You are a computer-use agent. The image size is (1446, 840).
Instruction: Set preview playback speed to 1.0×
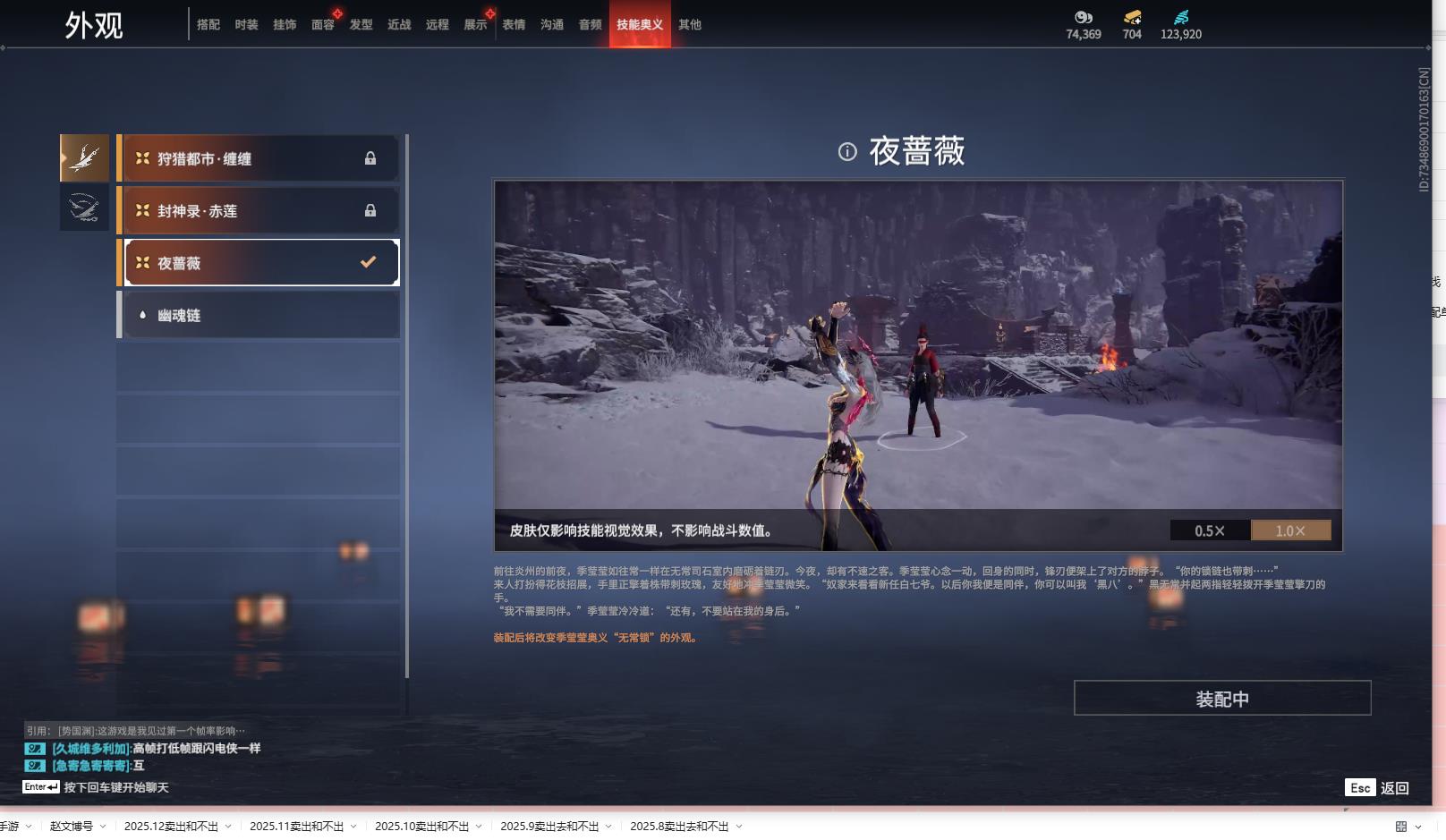coord(1290,530)
